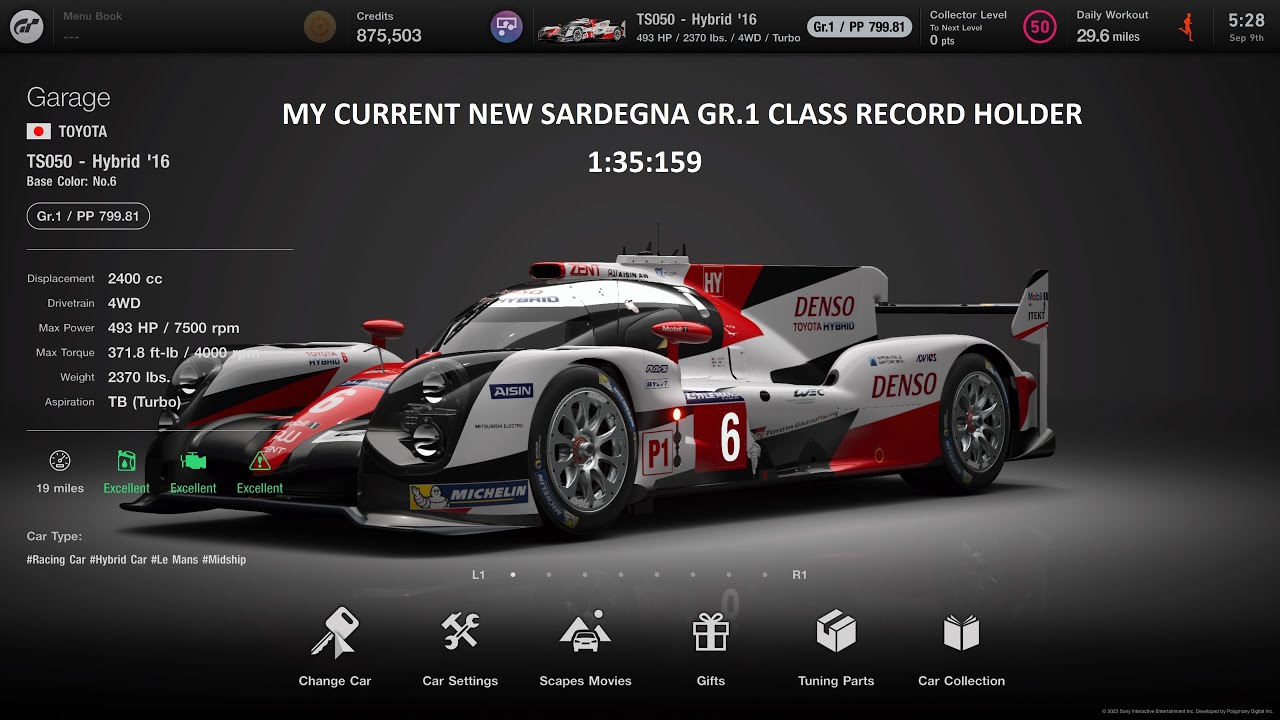Click the Base Color: No.6 text
The image size is (1280, 720).
(x=72, y=182)
